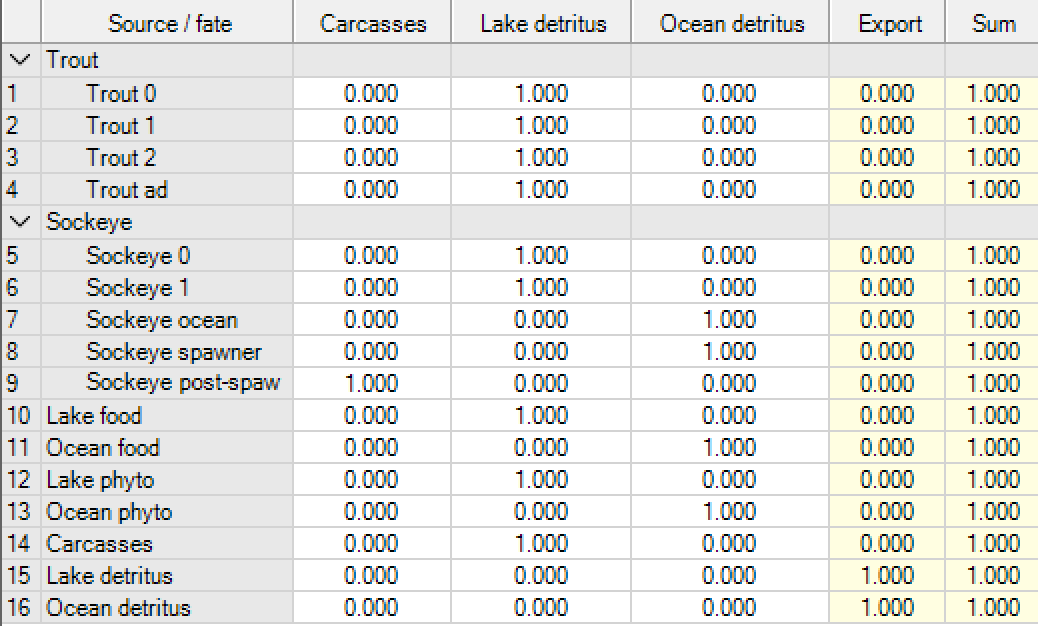Click Lake detritus row Export cell
The image size is (1038, 626).
887,576
